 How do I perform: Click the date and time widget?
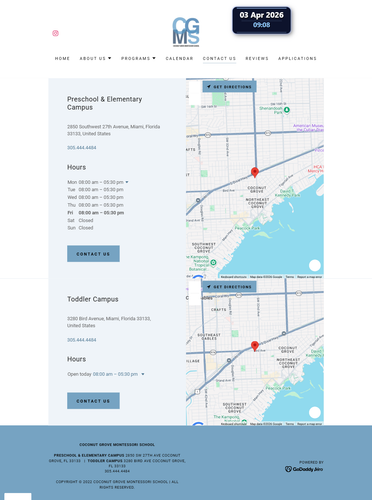pyautogui.click(x=262, y=20)
